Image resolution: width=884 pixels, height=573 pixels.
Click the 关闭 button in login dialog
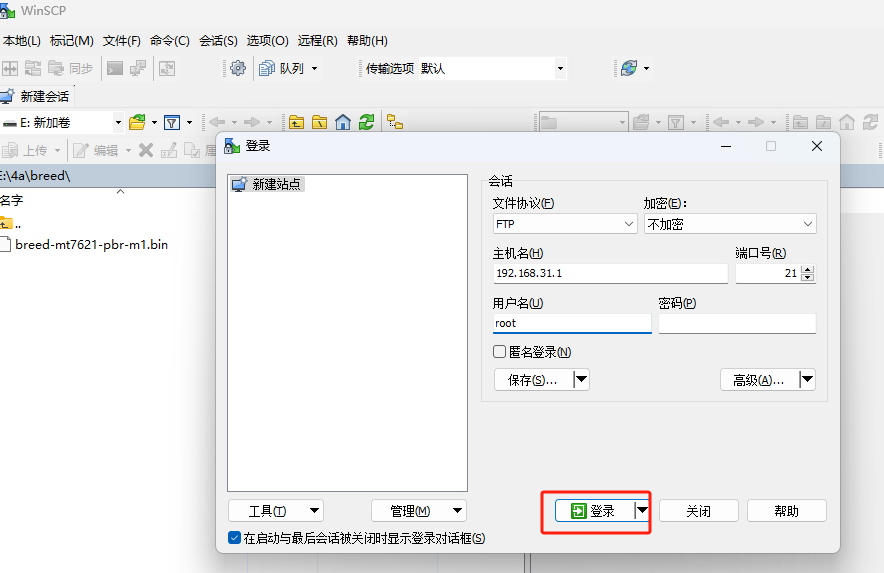[x=699, y=511]
